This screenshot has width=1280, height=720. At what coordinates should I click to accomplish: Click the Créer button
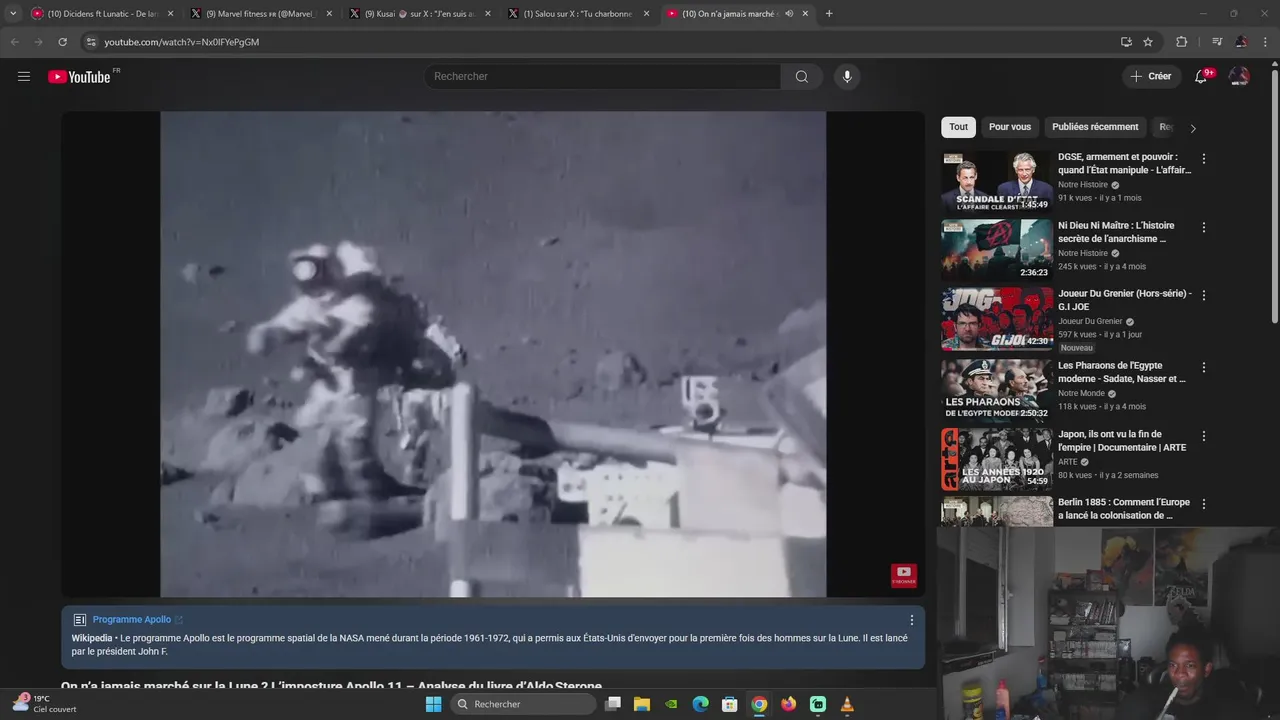[x=1150, y=76]
